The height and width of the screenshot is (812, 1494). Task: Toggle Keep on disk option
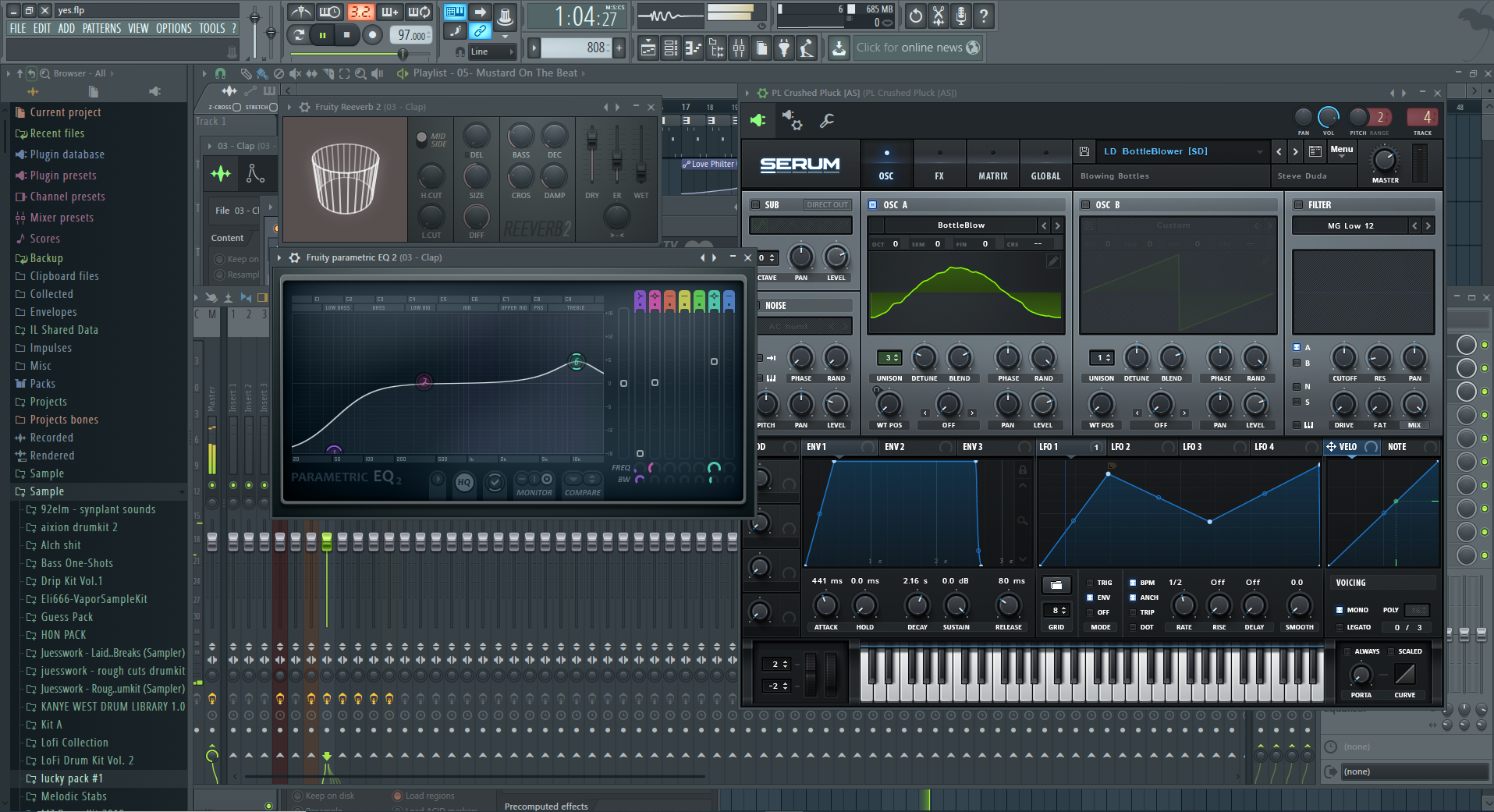(297, 795)
